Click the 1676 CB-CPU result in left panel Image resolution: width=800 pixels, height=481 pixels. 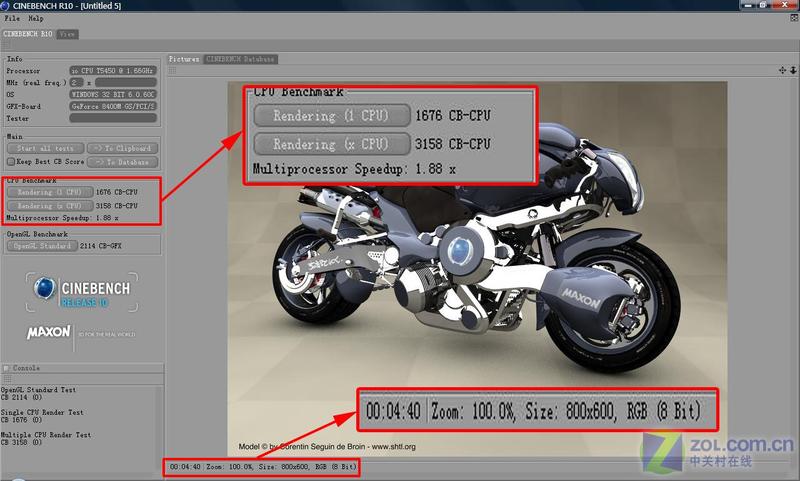tap(117, 192)
